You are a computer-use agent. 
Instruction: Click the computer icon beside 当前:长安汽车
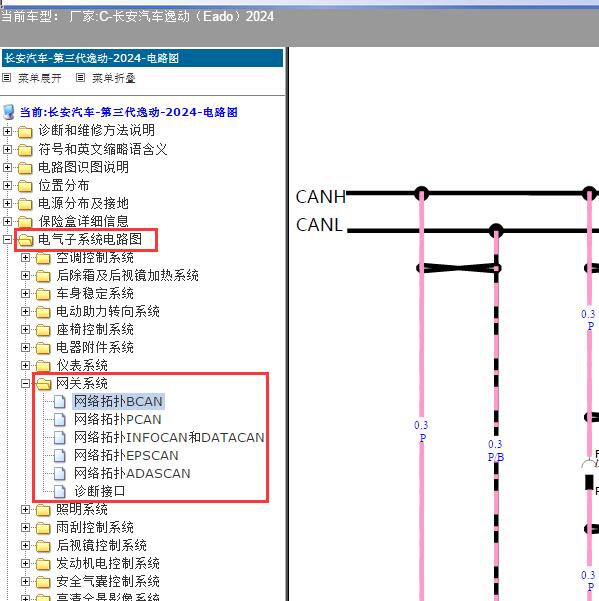tap(8, 112)
